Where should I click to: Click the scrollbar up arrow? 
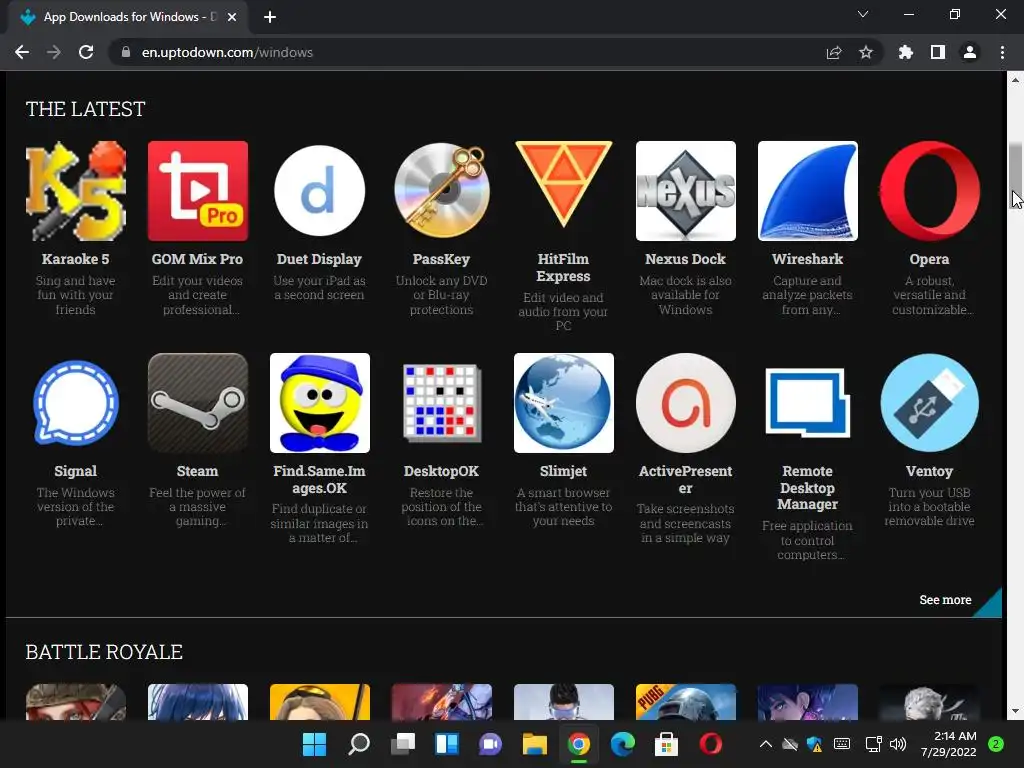coord(1015,80)
